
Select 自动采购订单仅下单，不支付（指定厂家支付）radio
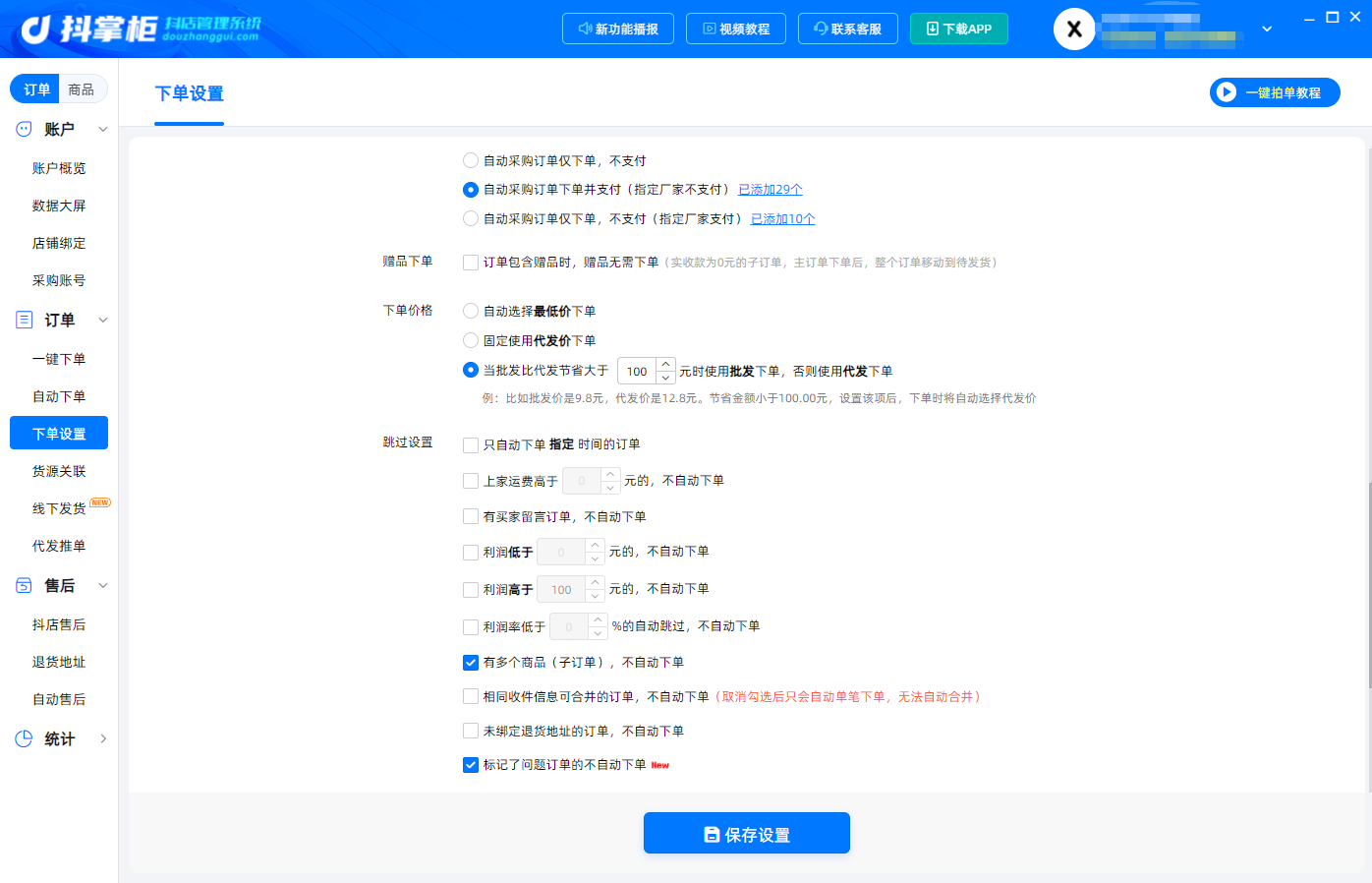[x=471, y=218]
